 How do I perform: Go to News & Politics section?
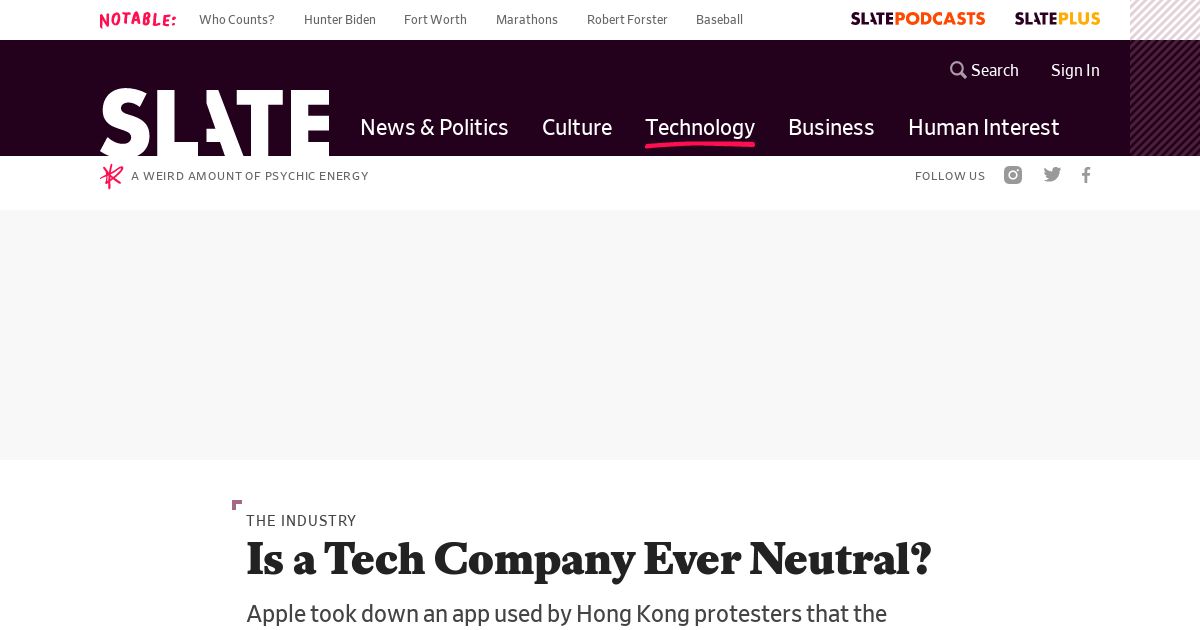pos(434,127)
